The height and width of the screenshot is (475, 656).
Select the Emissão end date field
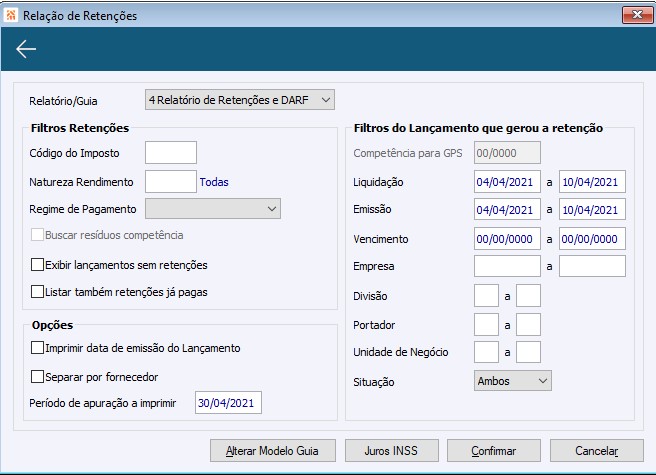coord(592,210)
